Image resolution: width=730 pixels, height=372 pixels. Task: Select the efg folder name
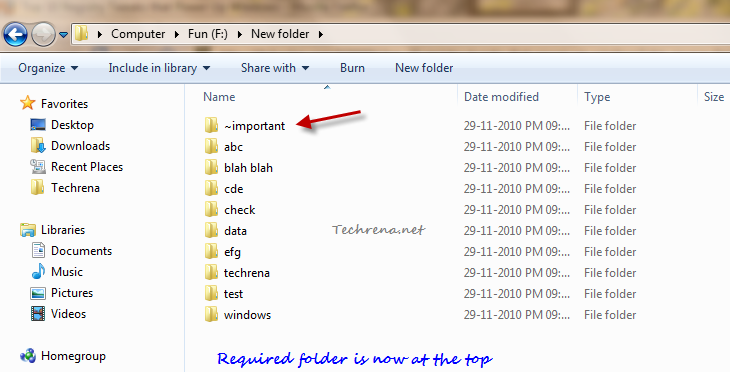[232, 252]
